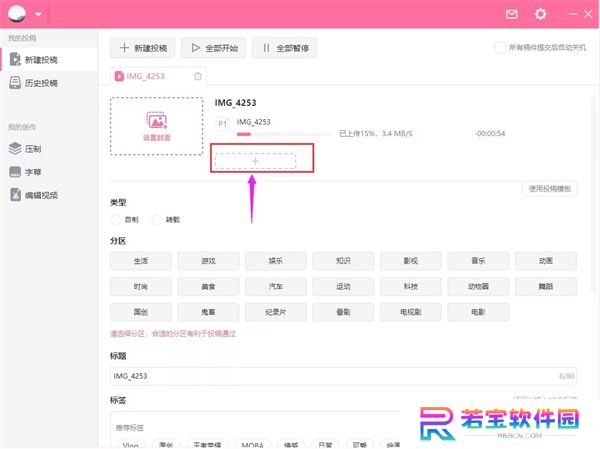600x449 pixels.
Task: Choose the 科技 category
Action: pyautogui.click(x=411, y=286)
